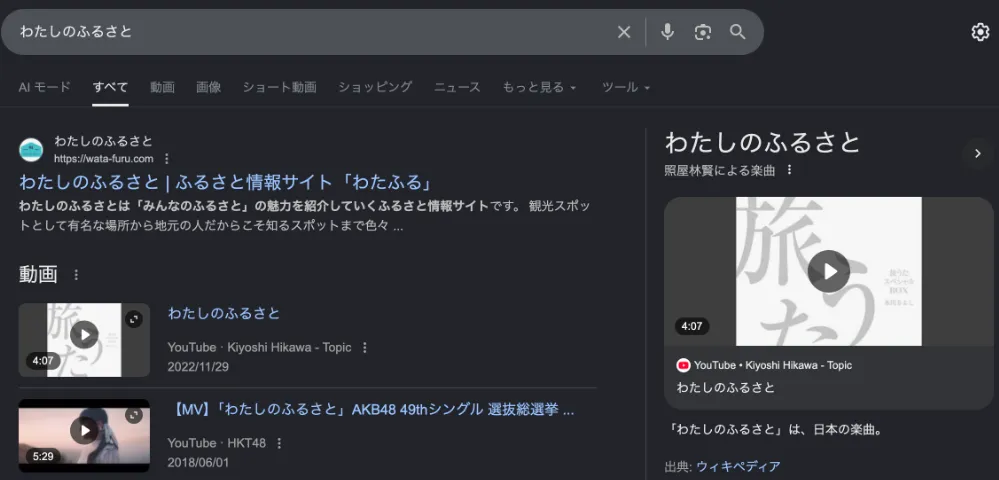Click the わたしのふるさと caption under the knowledge panel video
The height and width of the screenshot is (480, 999).
point(726,387)
